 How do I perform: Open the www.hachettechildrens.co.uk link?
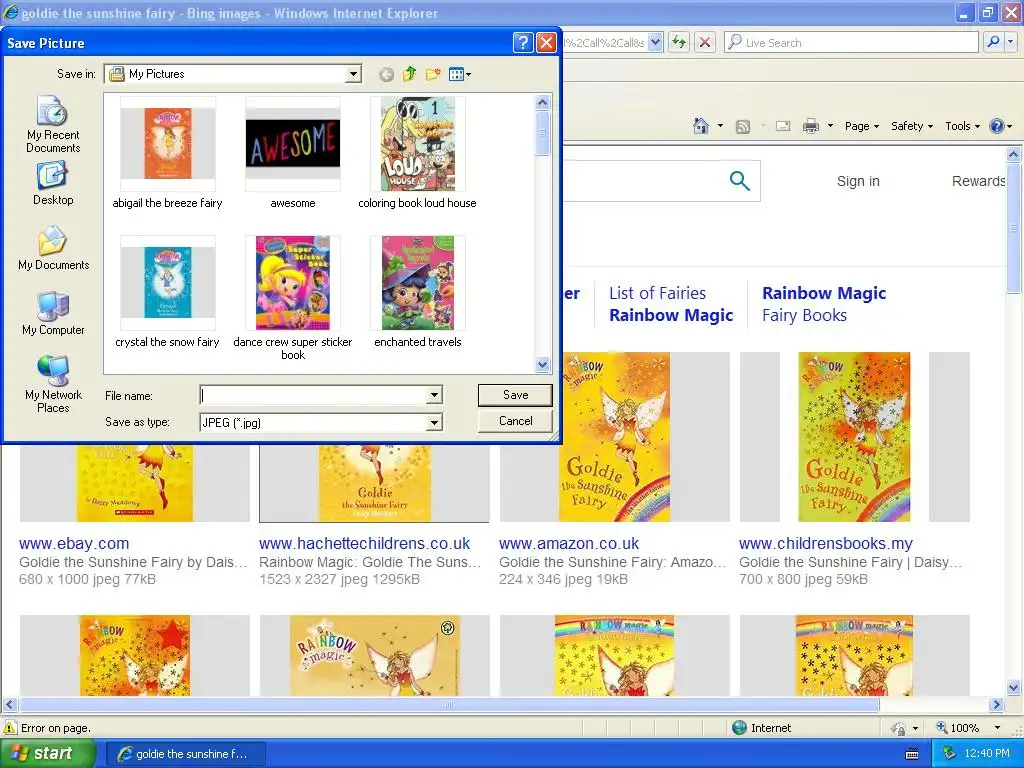pos(364,543)
